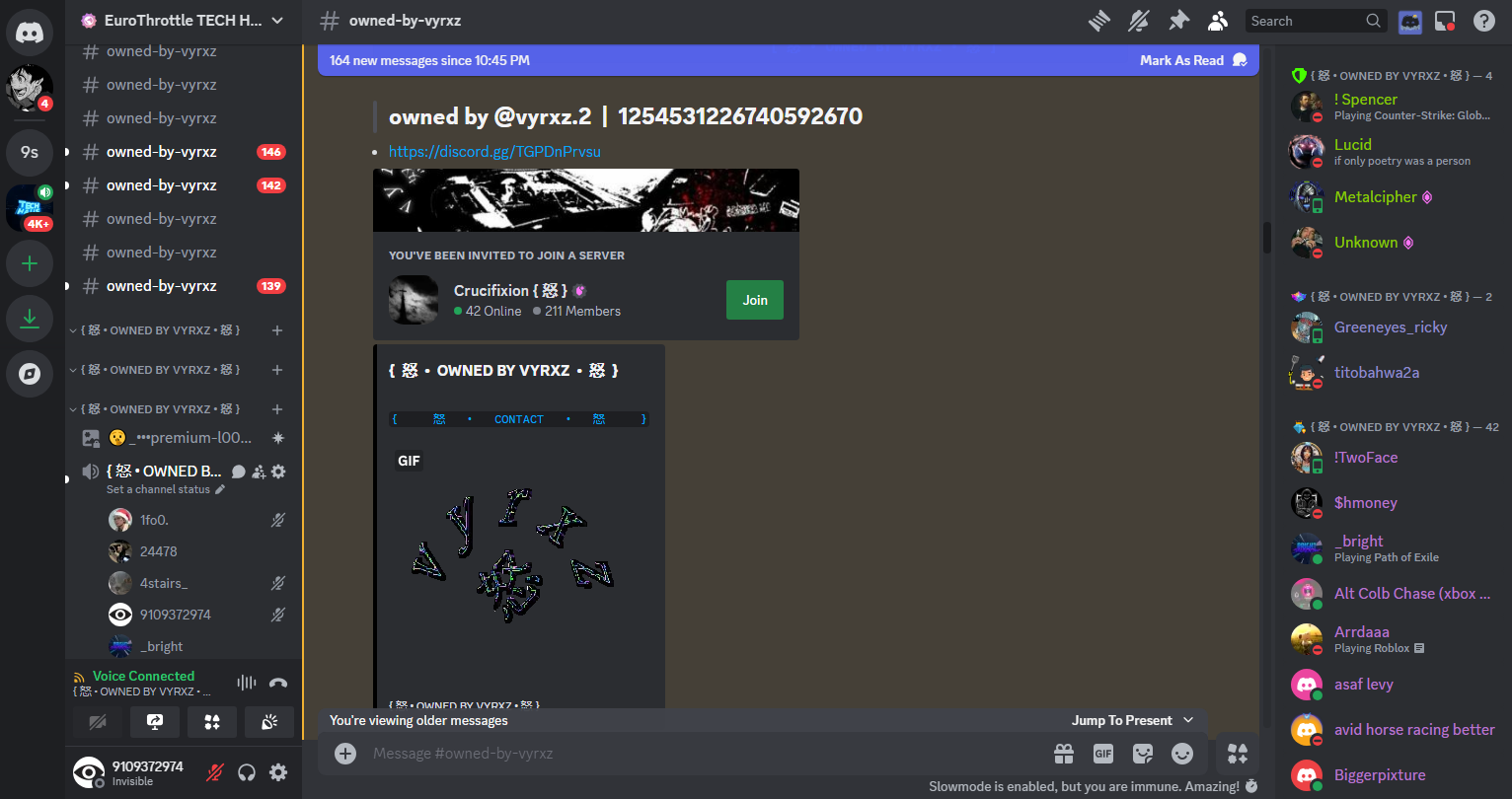The height and width of the screenshot is (799, 1512).
Task: Open the Threads panel in channel header
Action: (x=1099, y=21)
